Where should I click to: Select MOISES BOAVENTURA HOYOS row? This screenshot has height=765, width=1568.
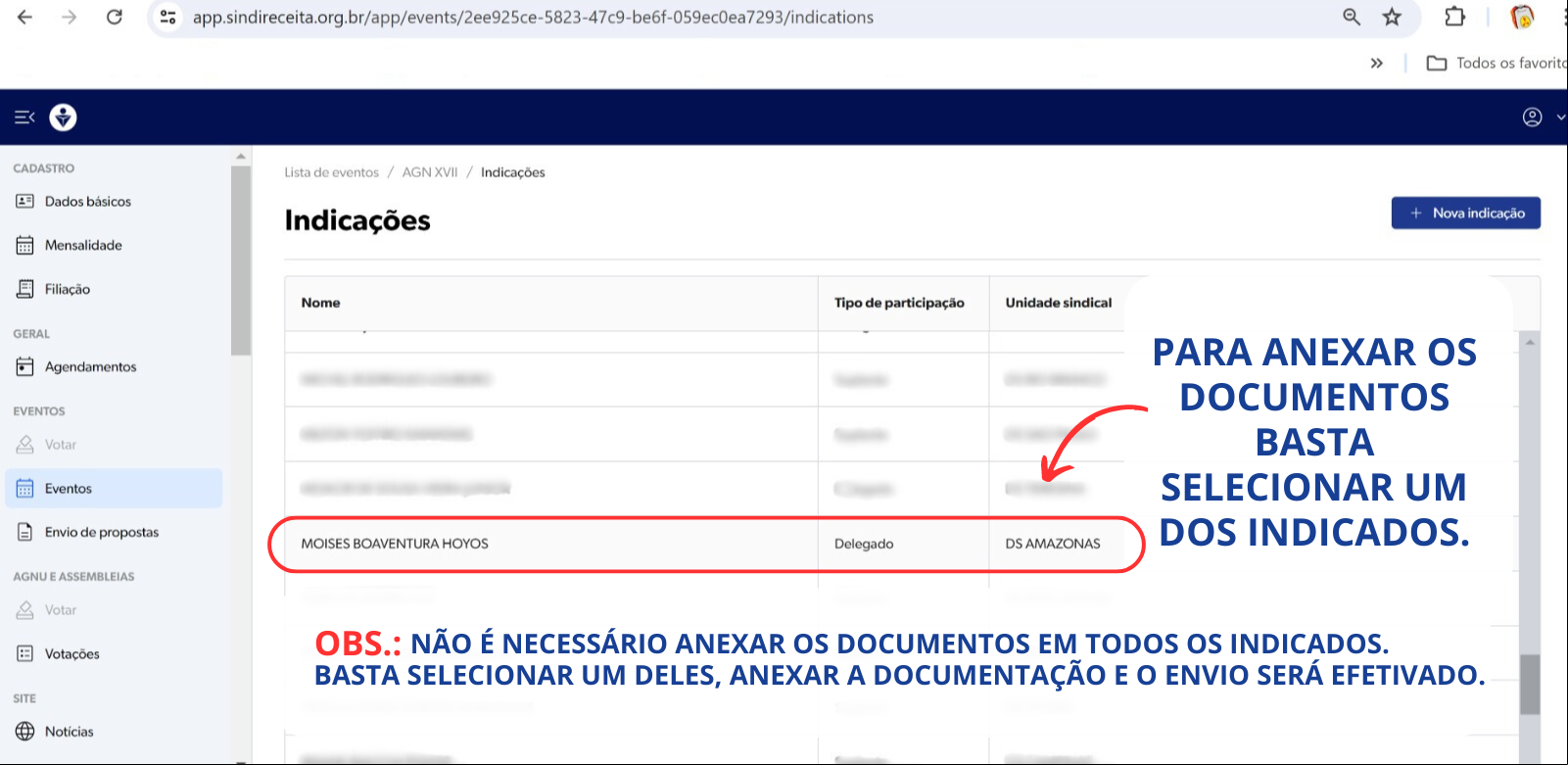point(706,544)
